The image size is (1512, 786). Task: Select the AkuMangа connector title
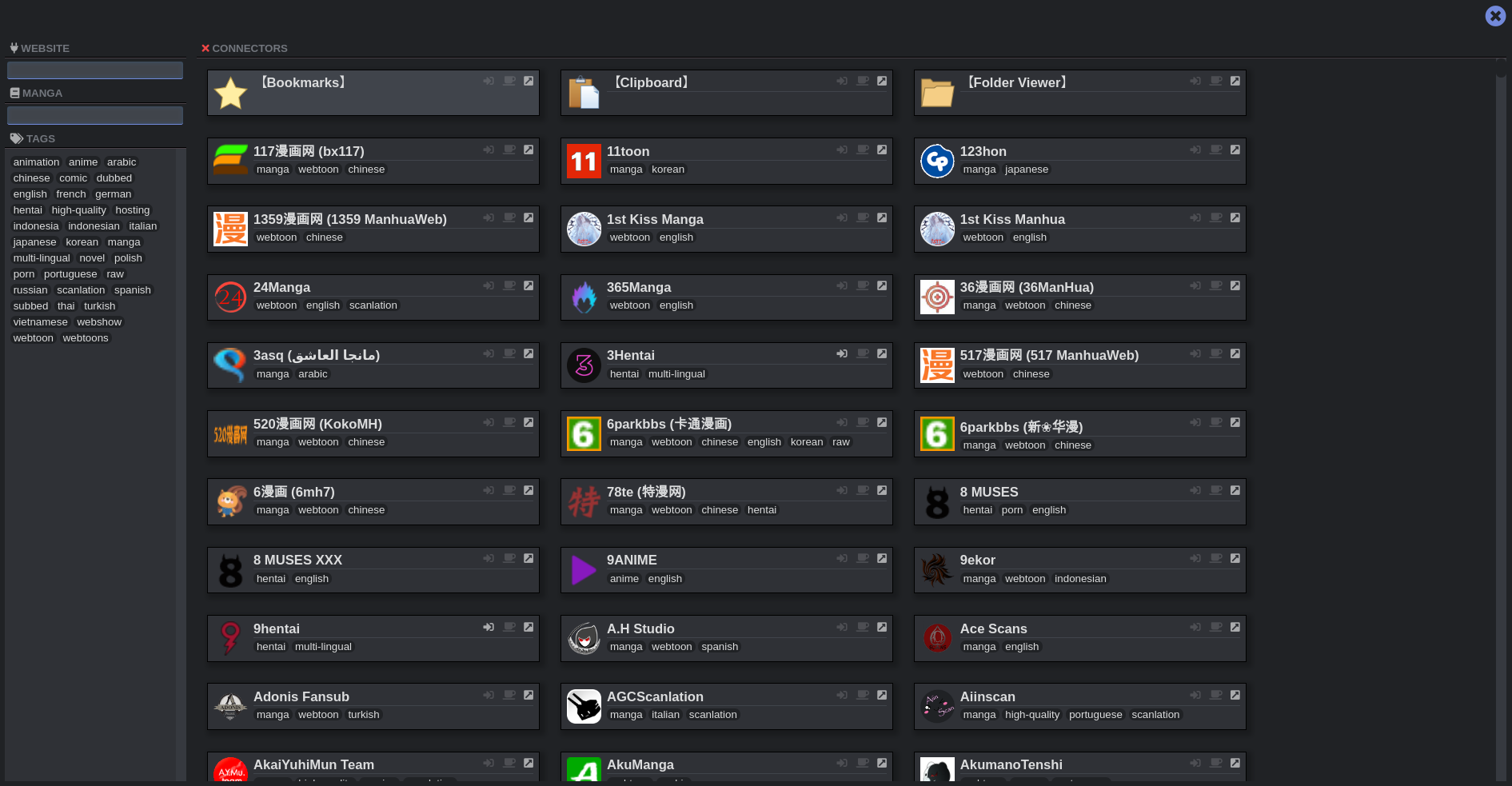(x=640, y=765)
